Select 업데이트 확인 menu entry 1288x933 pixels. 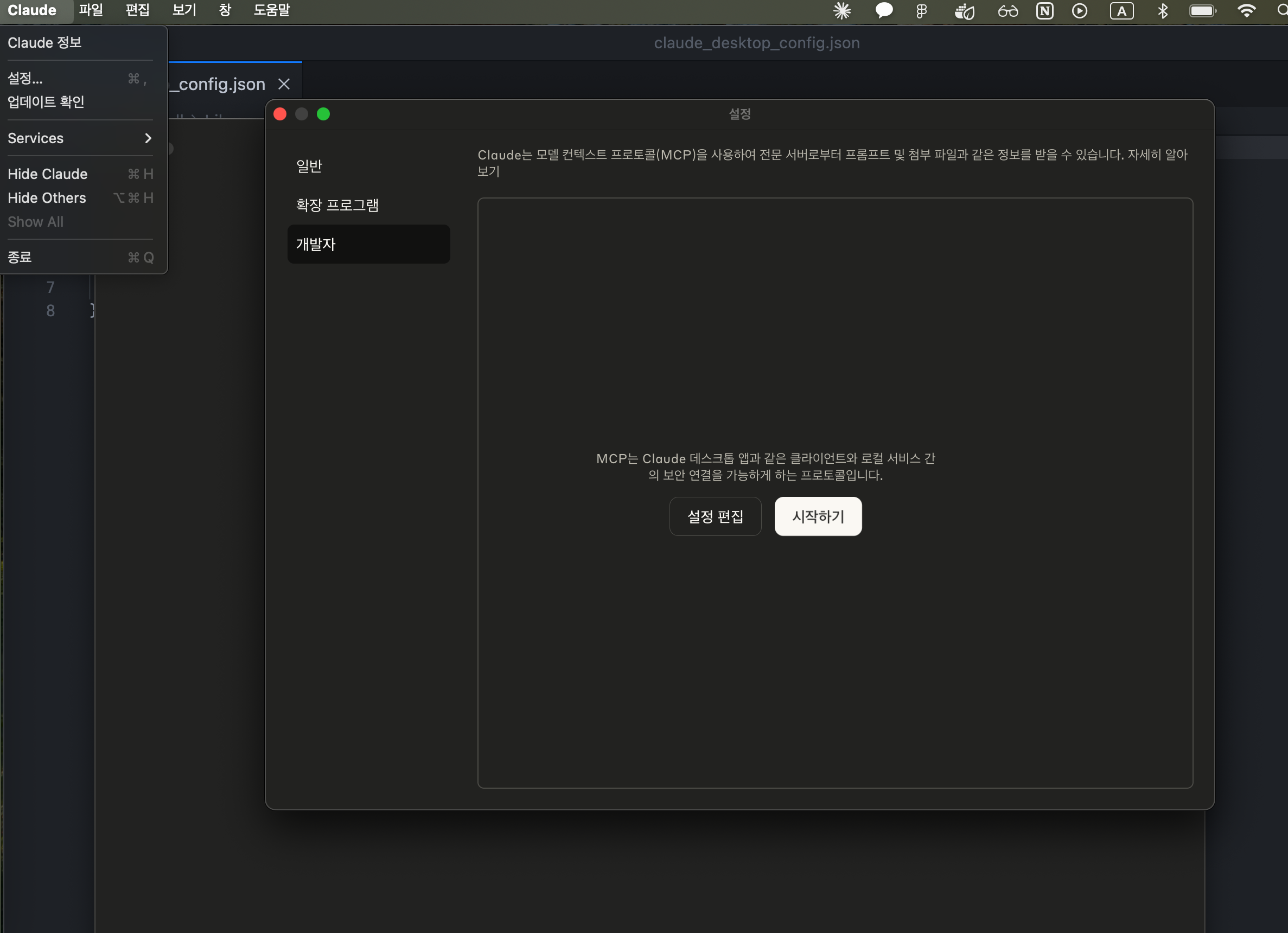pos(46,101)
